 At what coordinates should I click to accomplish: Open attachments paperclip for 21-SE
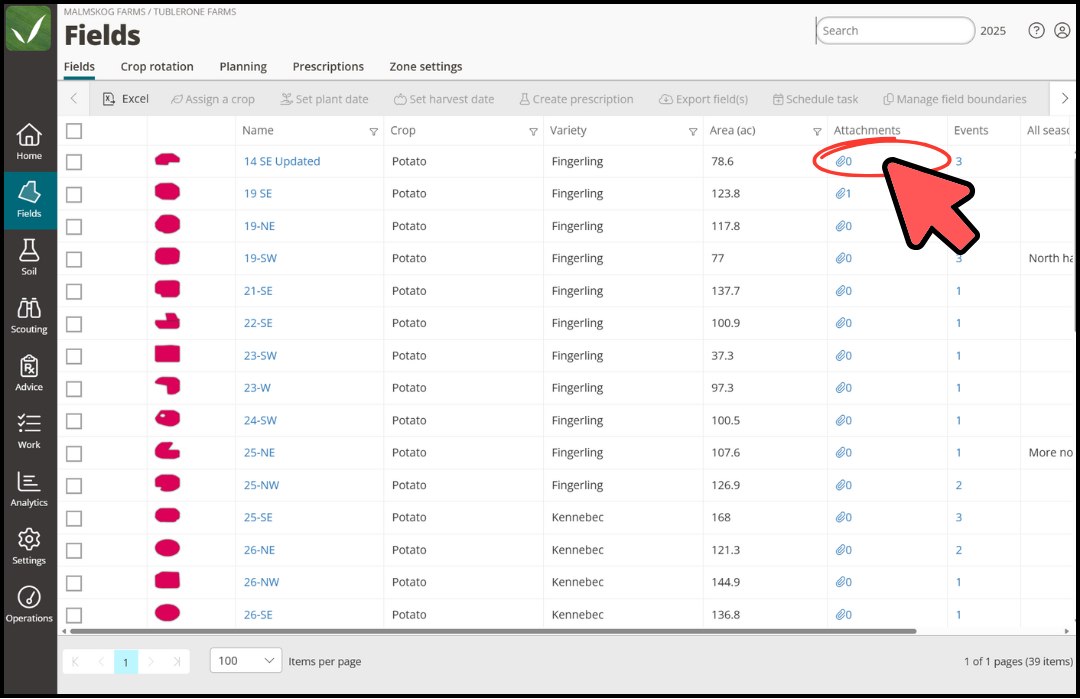[x=844, y=291]
